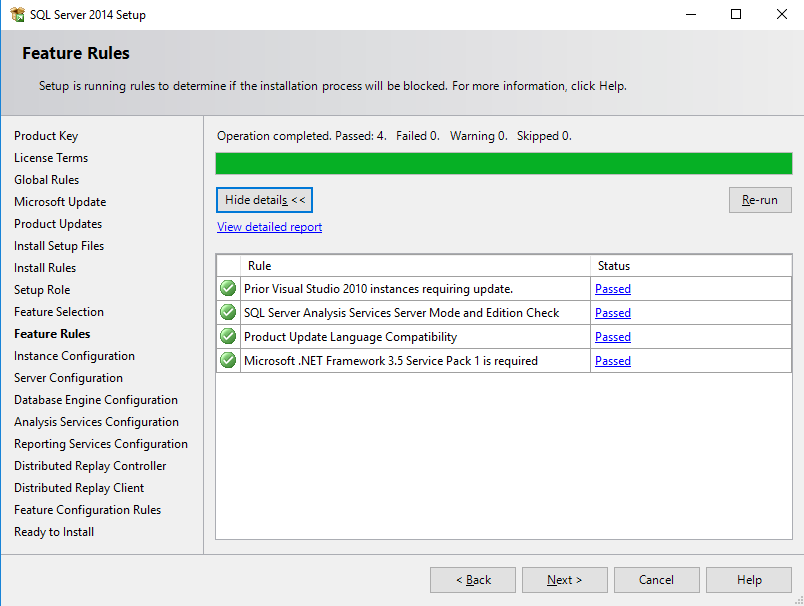Viewport: 804px width, 606px height.
Task: Open the View detailed report link
Action: 268,226
